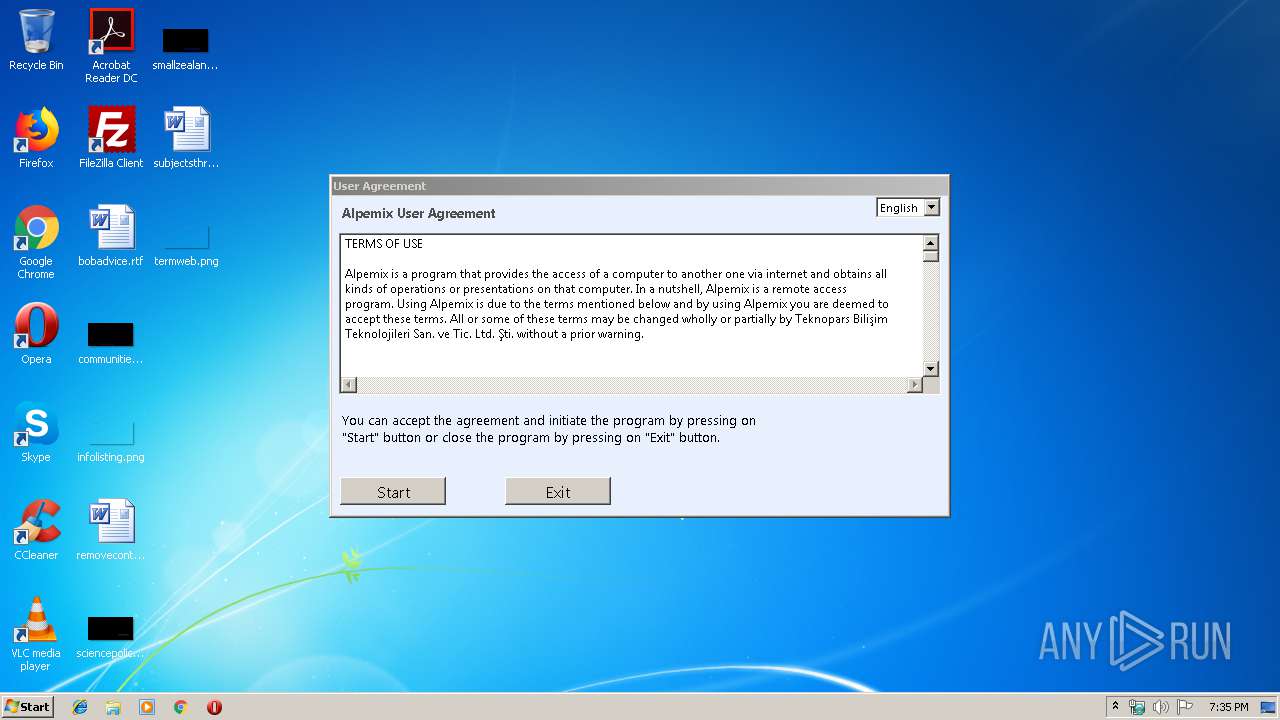The width and height of the screenshot is (1280, 720).
Task: Click the agreement scroll down arrow
Action: [x=931, y=369]
